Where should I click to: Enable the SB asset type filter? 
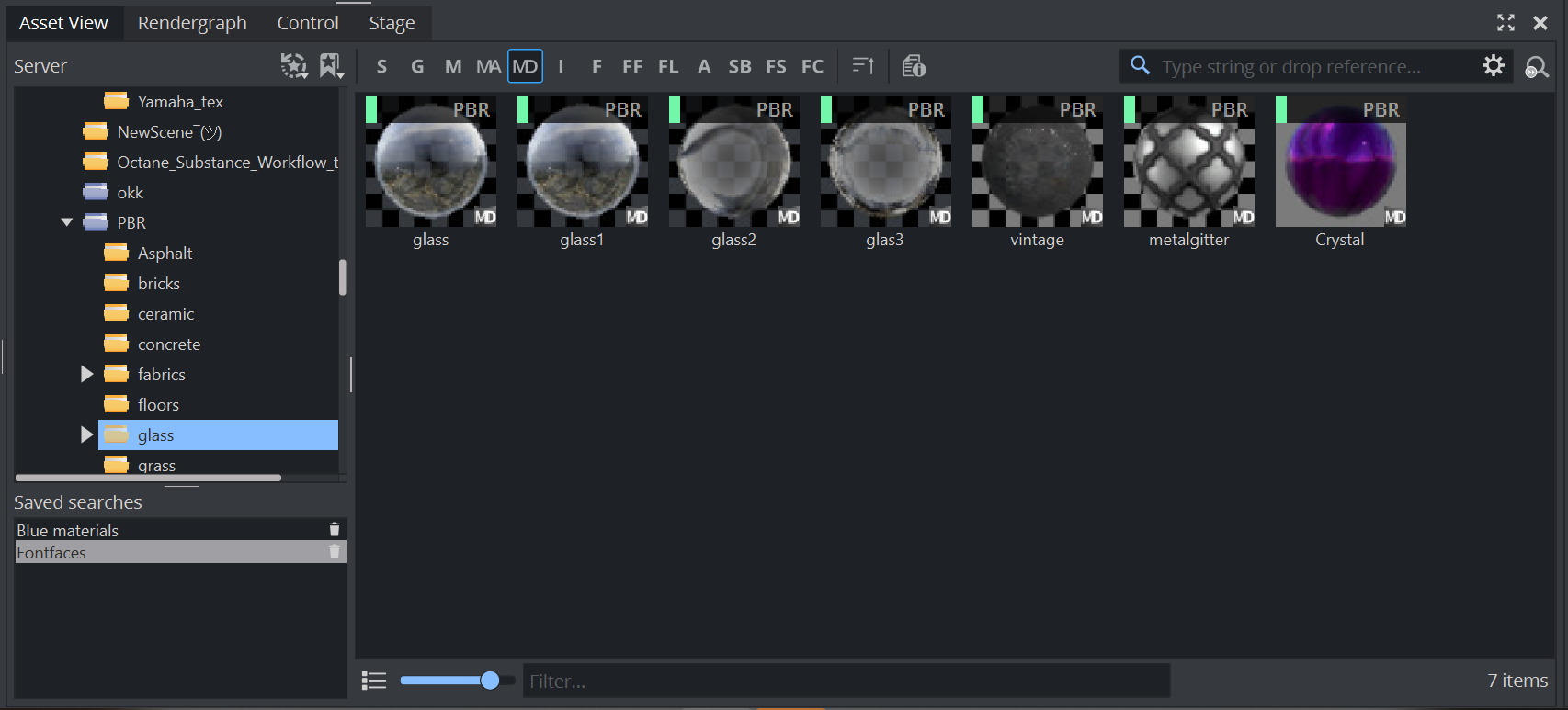point(739,66)
